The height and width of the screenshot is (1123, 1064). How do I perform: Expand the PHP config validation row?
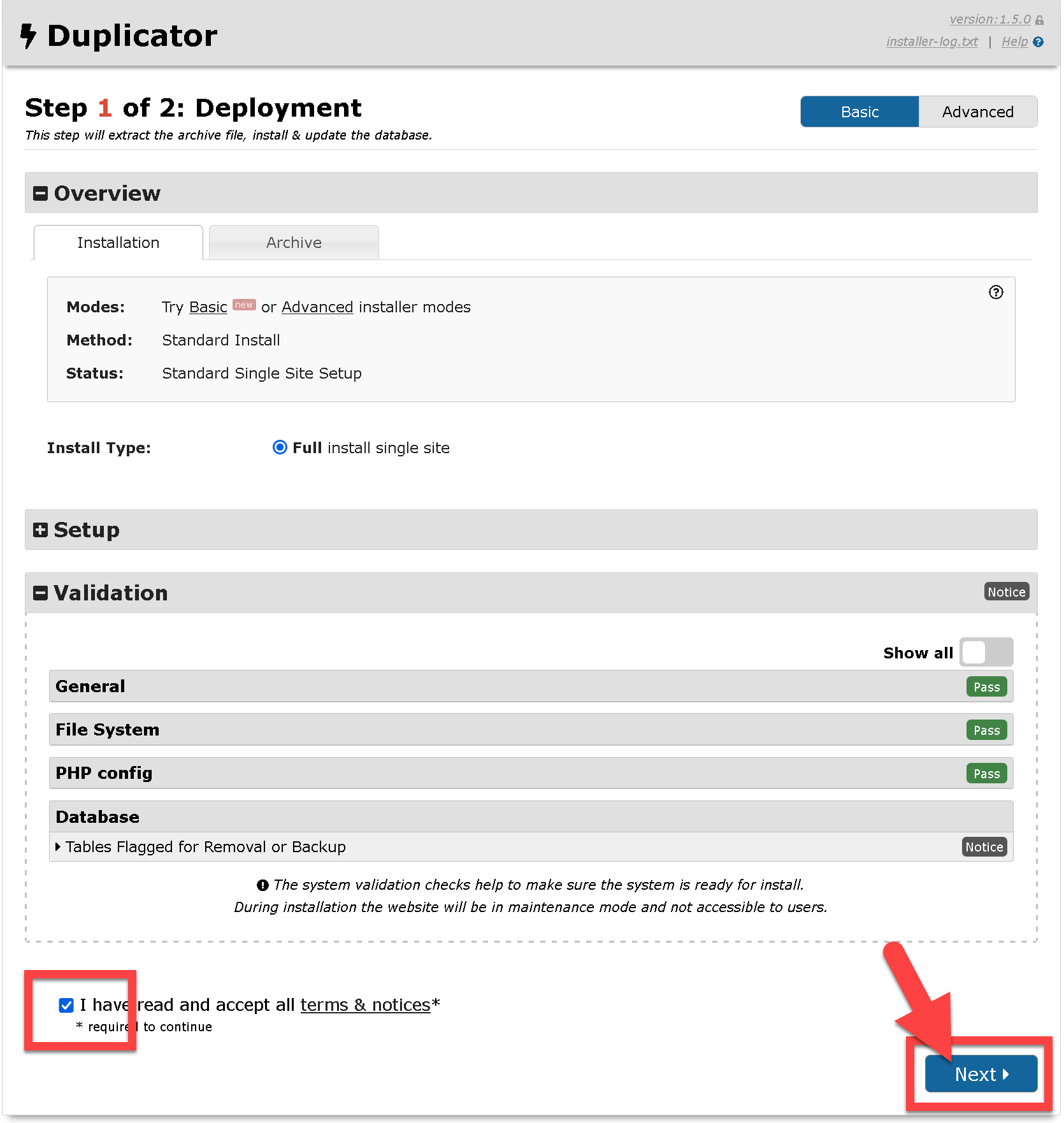point(104,773)
